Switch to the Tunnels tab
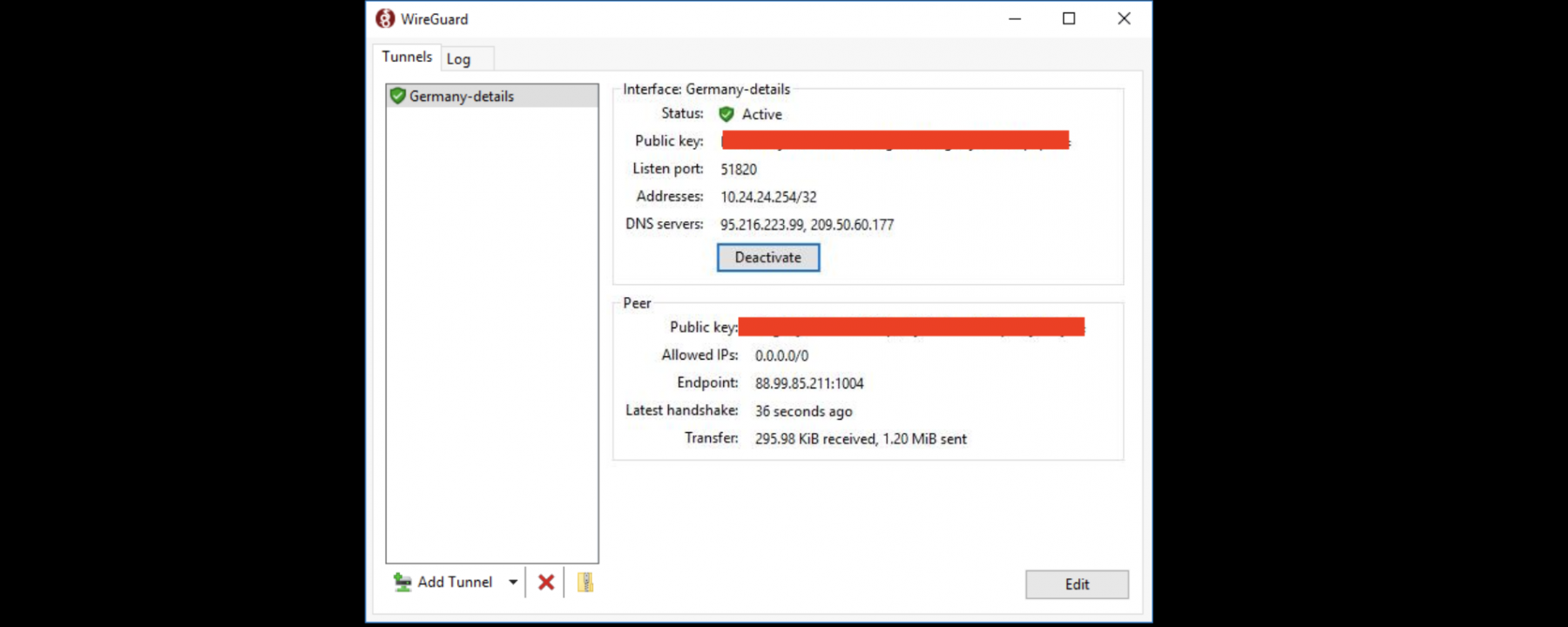 (407, 57)
